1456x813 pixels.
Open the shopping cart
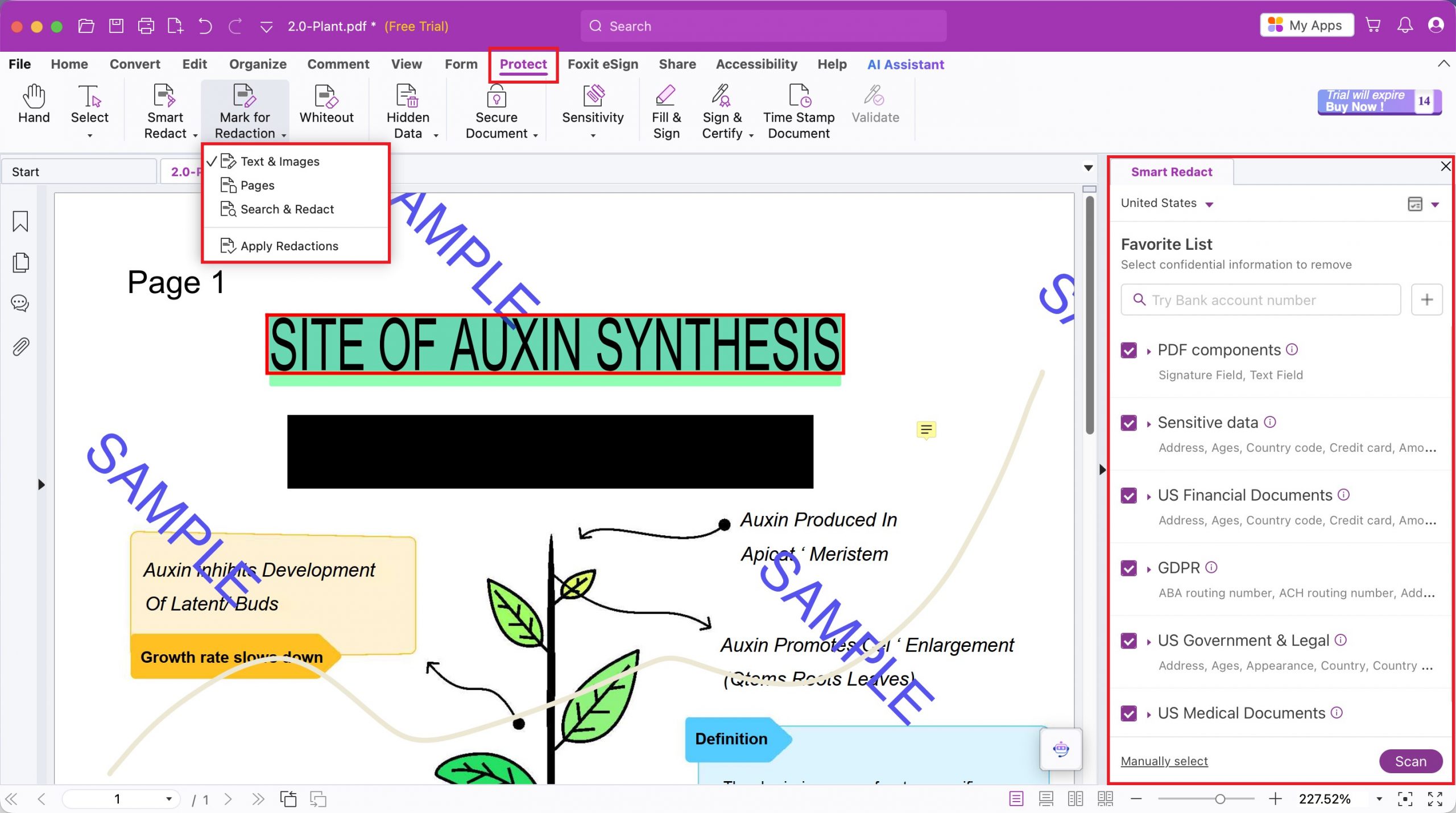1373,26
